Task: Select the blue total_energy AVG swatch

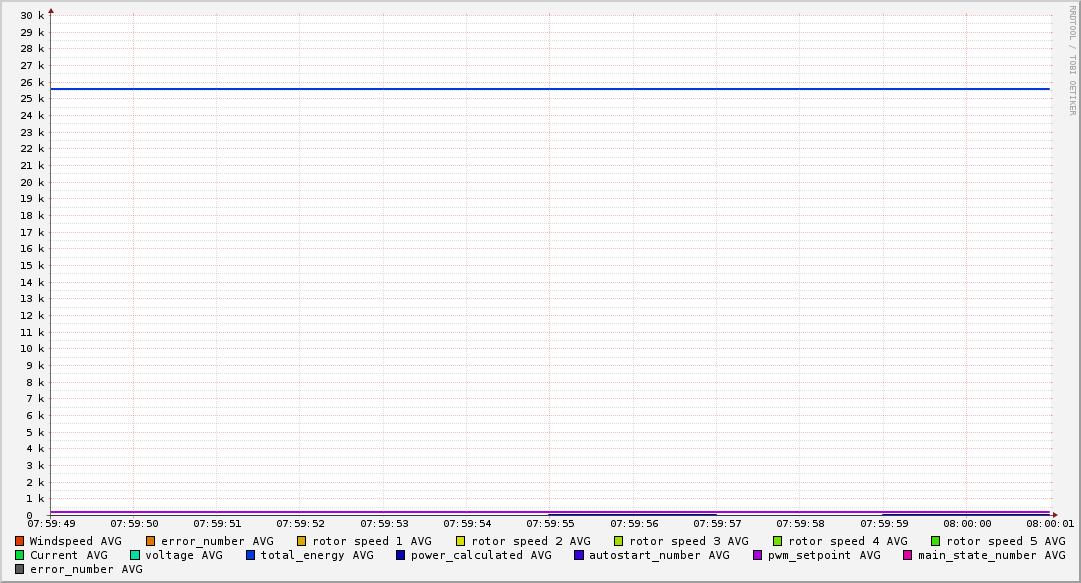Action: [251, 555]
